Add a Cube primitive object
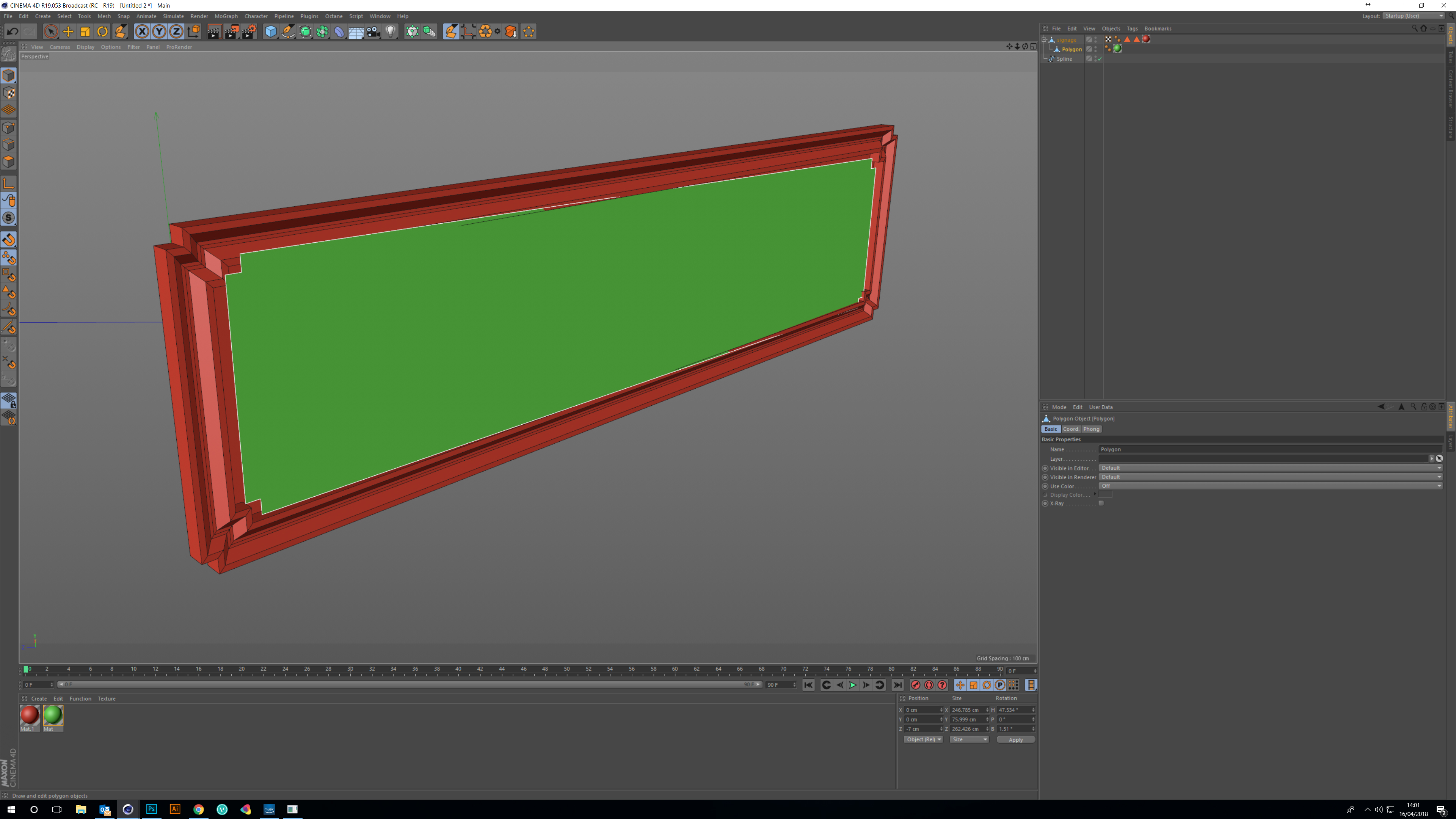 (x=271, y=31)
